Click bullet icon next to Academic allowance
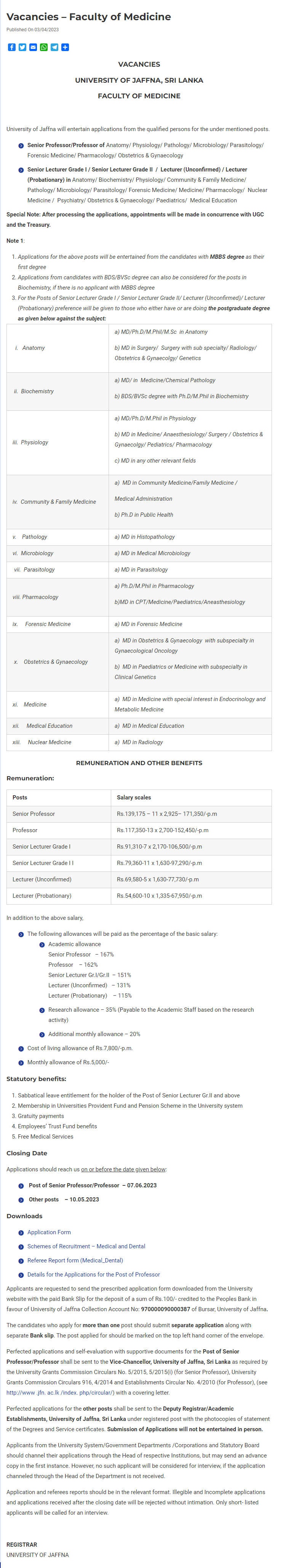Screen dimensions: 283x1568 [42, 945]
